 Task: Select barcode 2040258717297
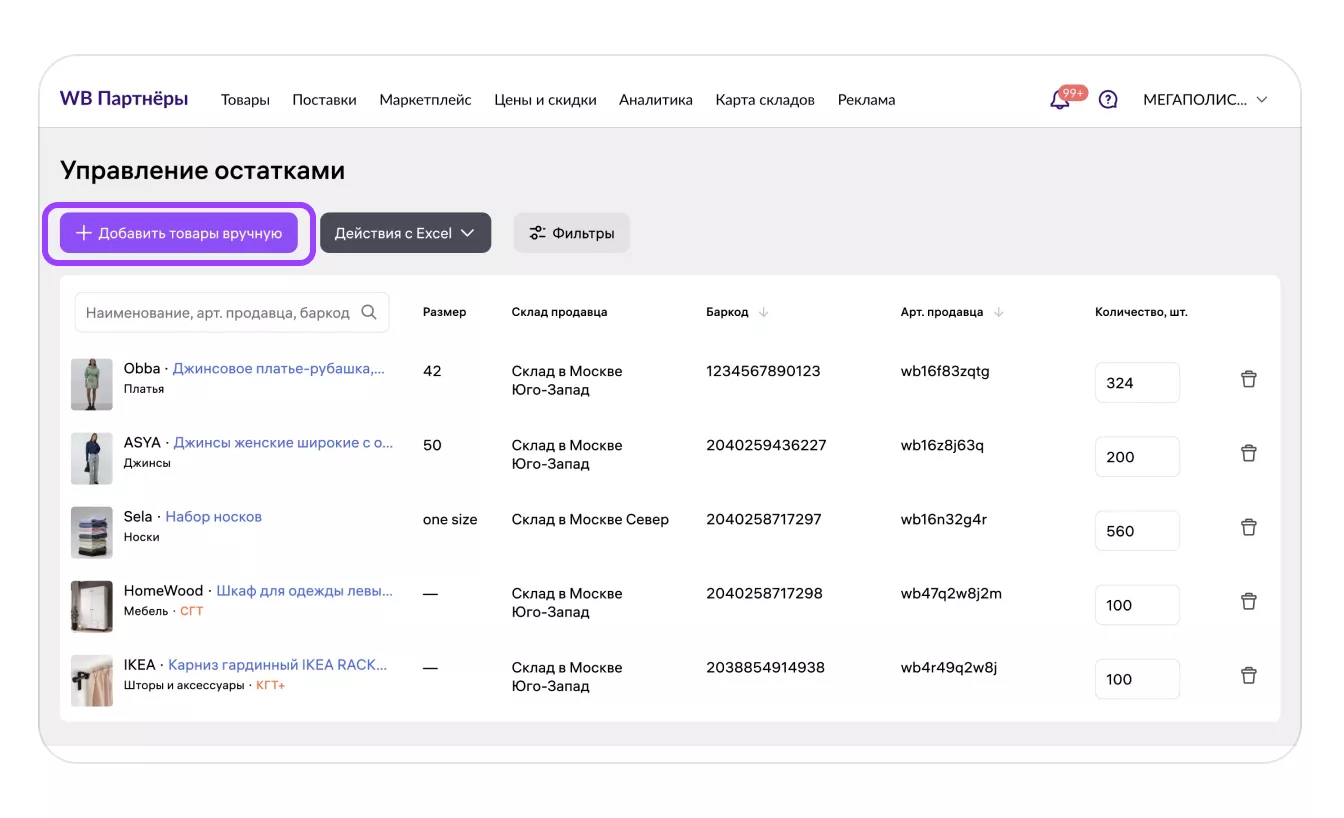764,519
